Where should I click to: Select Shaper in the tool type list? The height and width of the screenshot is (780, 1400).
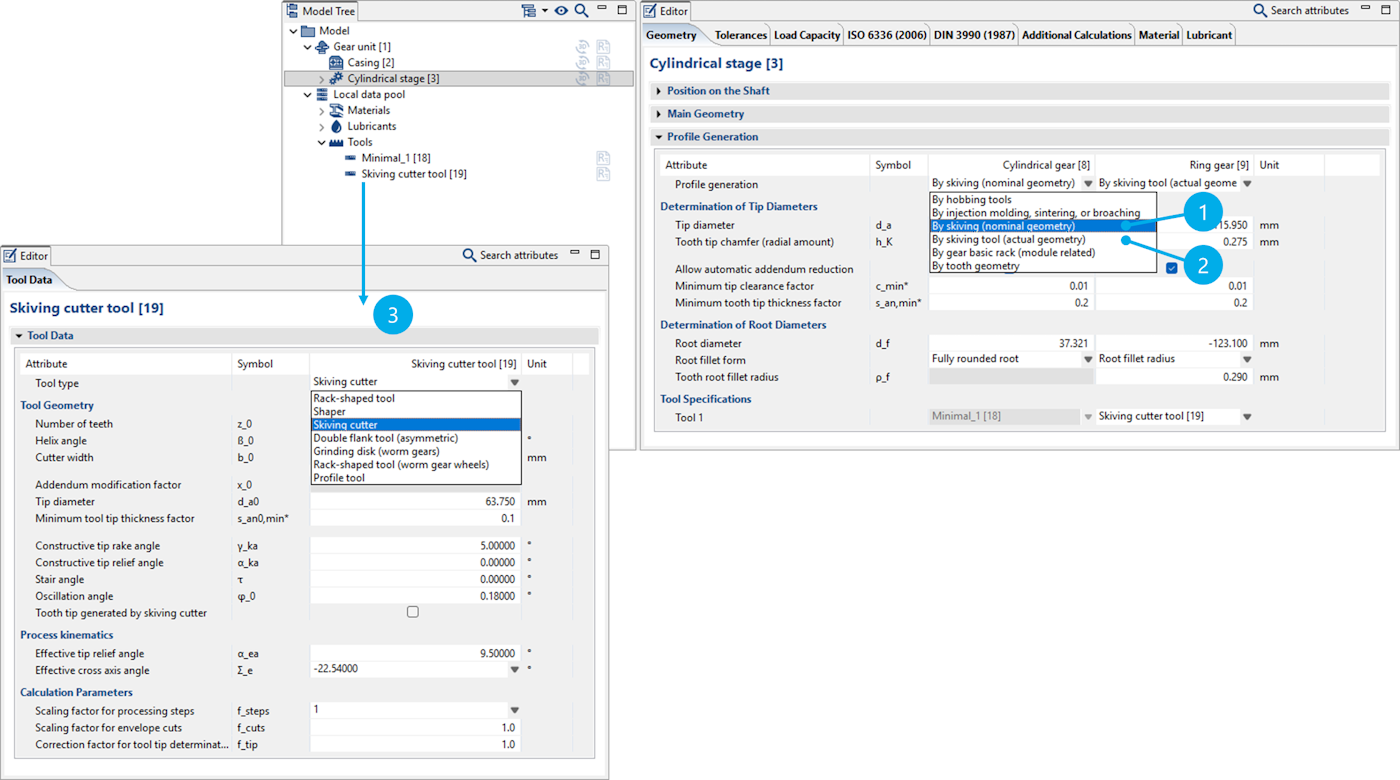[x=329, y=412]
